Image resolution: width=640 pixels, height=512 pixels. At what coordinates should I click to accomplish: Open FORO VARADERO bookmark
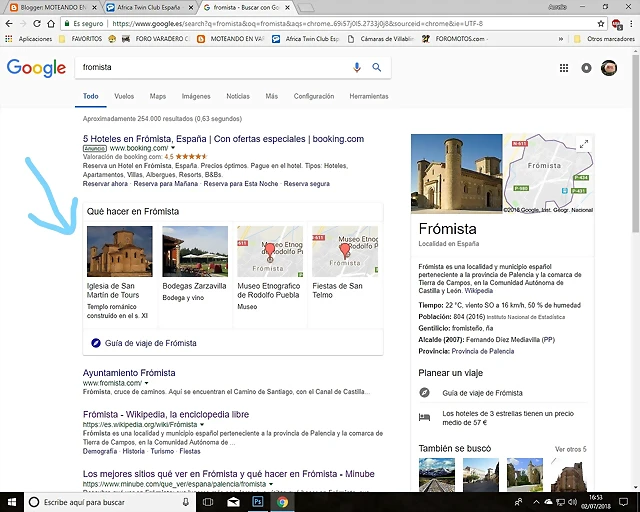tap(157, 39)
